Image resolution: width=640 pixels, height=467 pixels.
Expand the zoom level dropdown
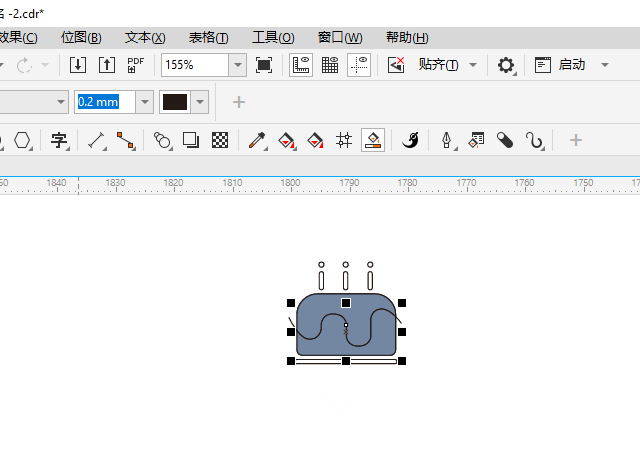(237, 65)
